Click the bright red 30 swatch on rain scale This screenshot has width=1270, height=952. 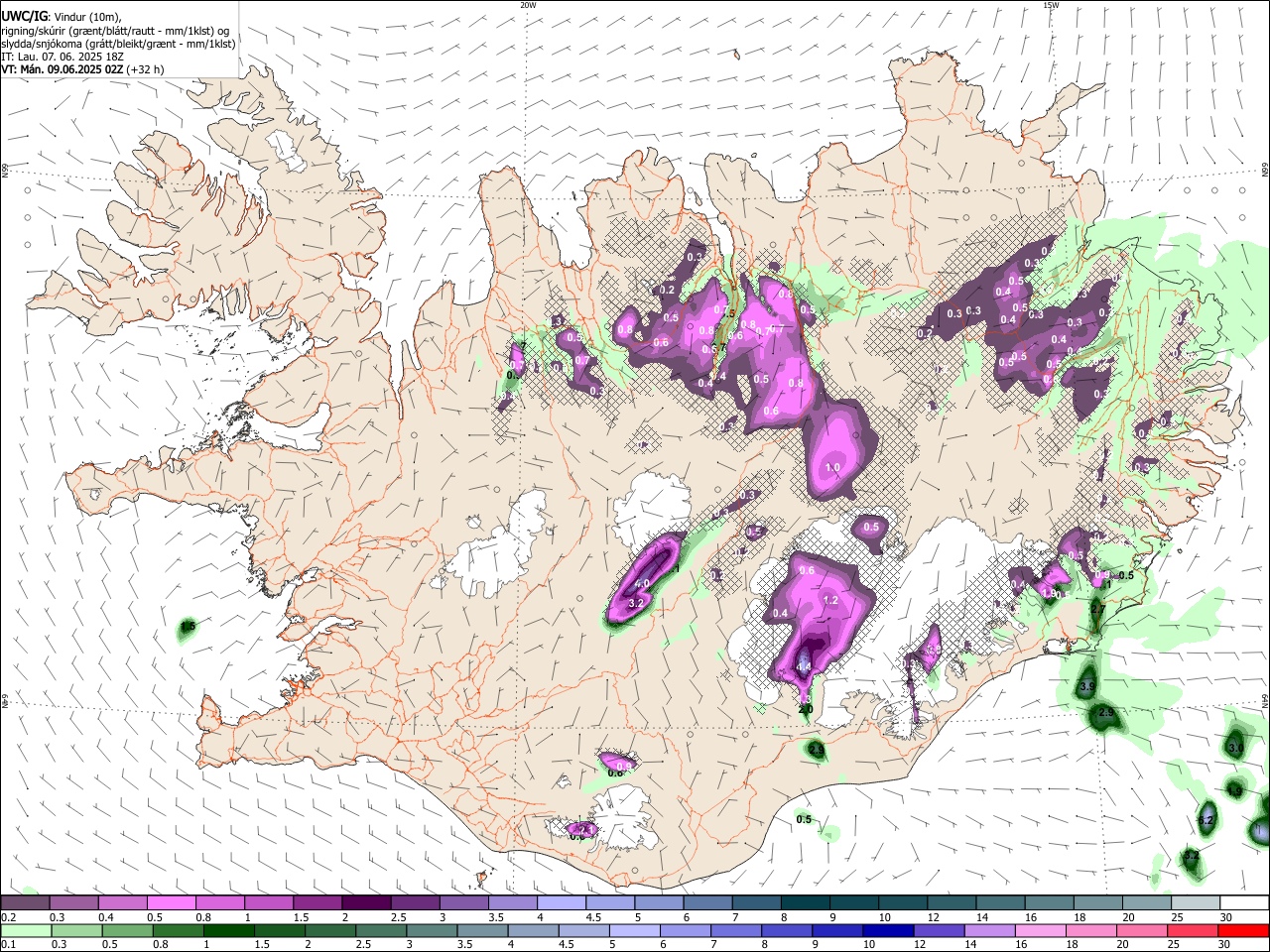[1243, 930]
